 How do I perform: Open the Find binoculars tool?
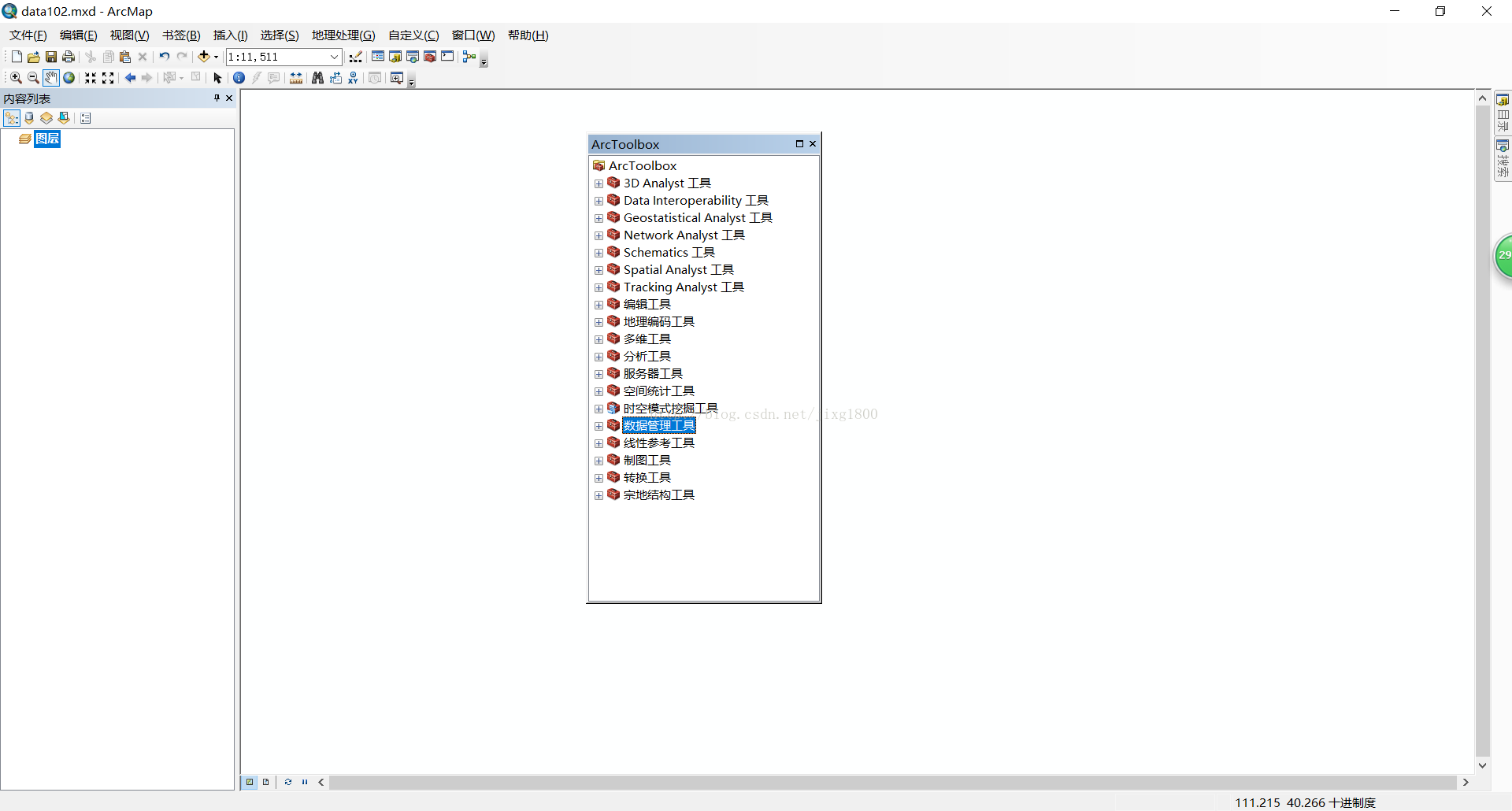pyautogui.click(x=317, y=78)
